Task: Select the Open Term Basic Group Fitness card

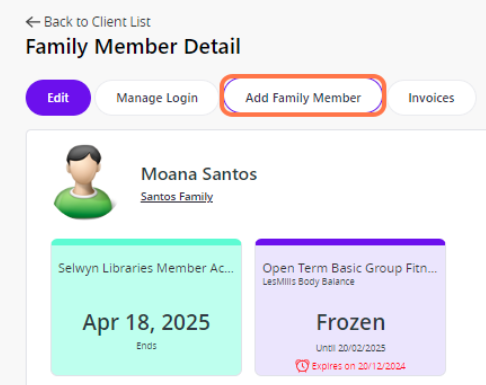Action: point(350,307)
